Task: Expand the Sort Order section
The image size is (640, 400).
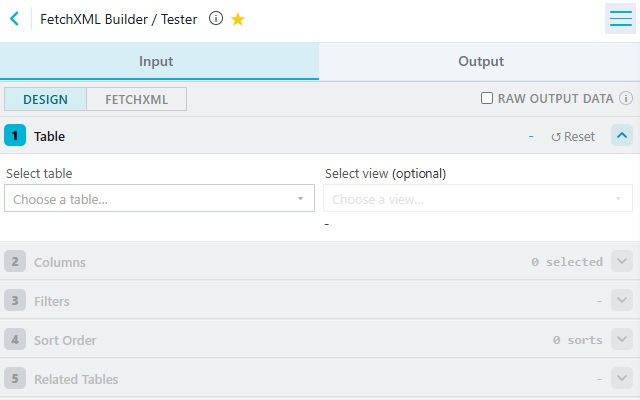Action: 622,339
